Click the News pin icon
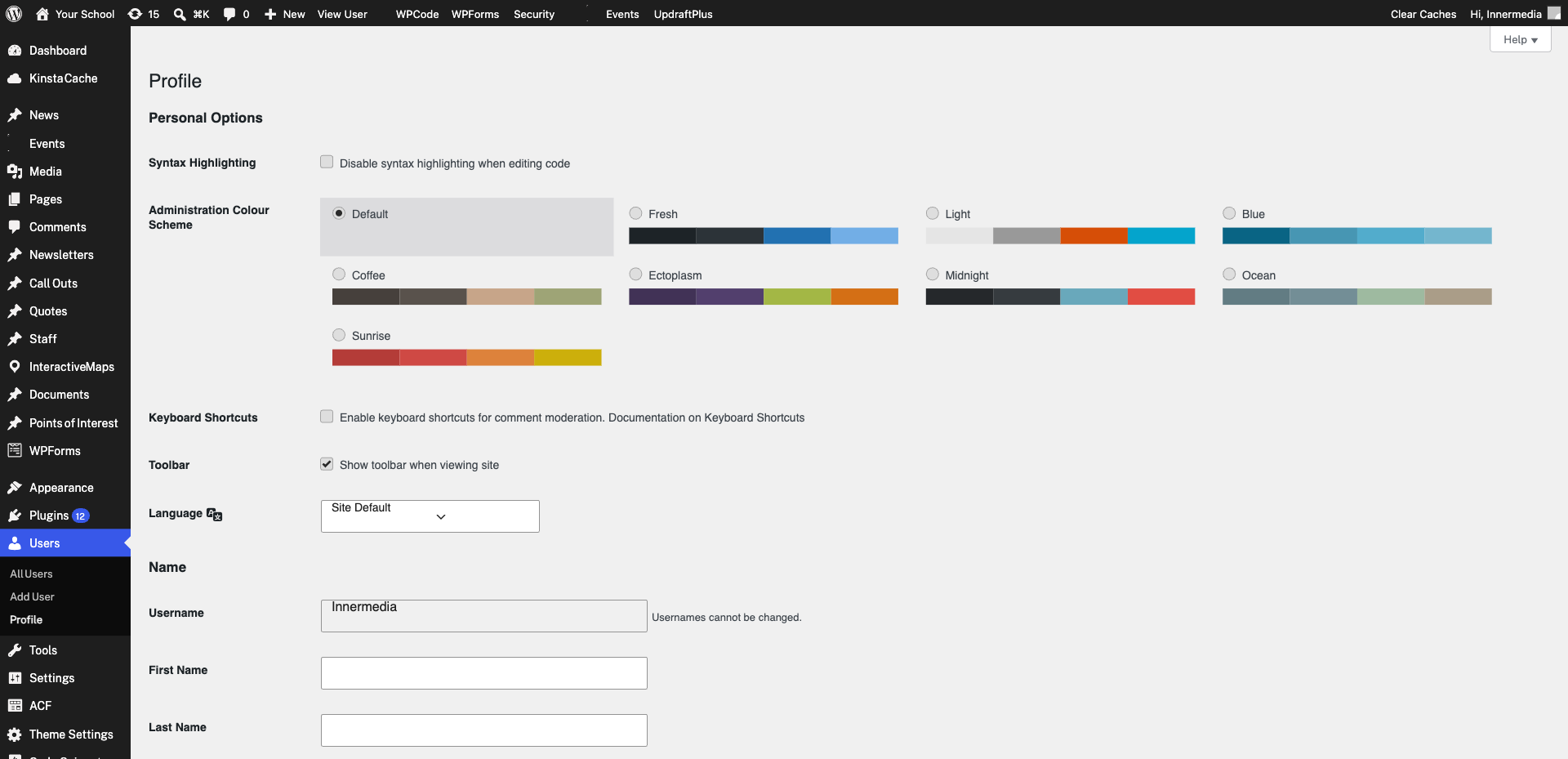This screenshot has width=1568, height=759. click(15, 115)
